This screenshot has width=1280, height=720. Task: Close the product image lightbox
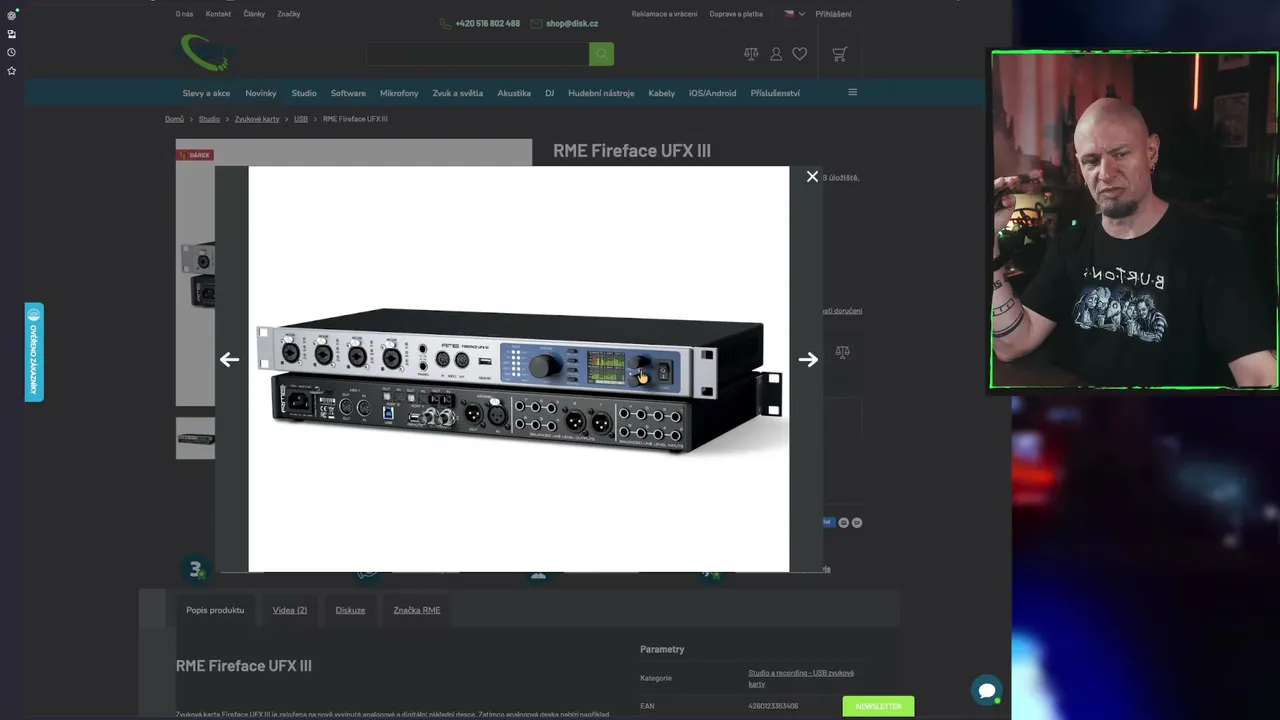[x=812, y=176]
